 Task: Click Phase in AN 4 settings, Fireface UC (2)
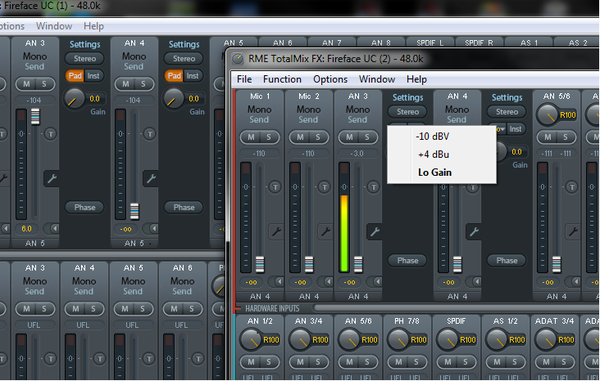tap(507, 261)
